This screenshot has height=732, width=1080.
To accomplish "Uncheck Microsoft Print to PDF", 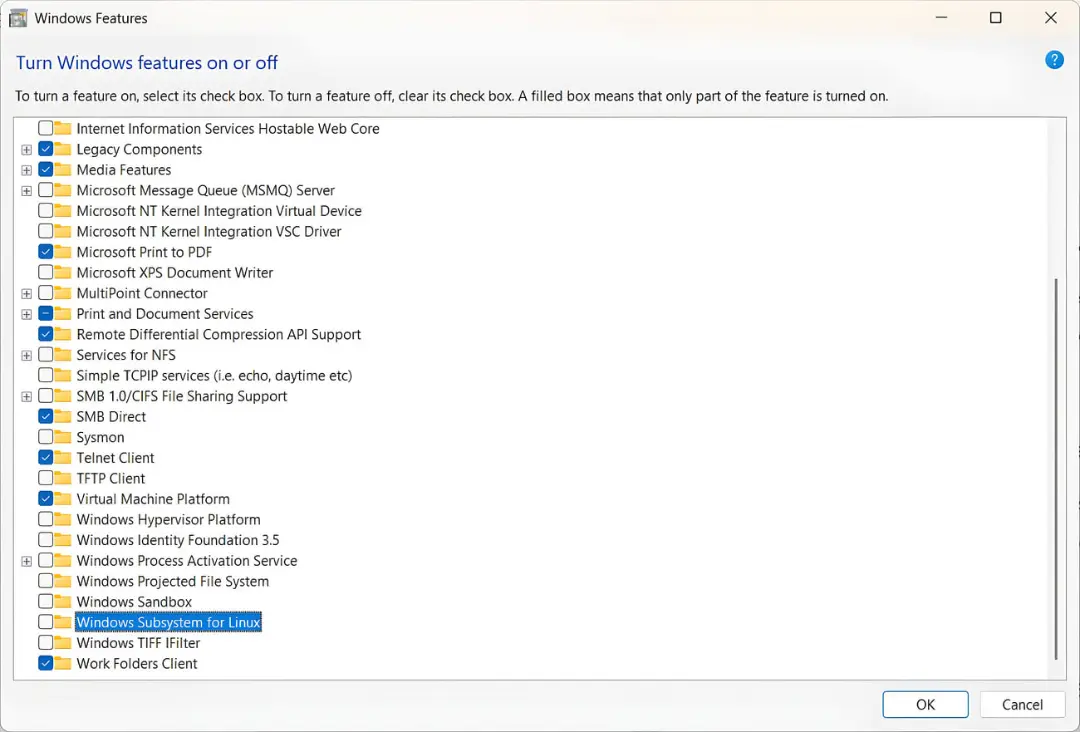I will 45,251.
